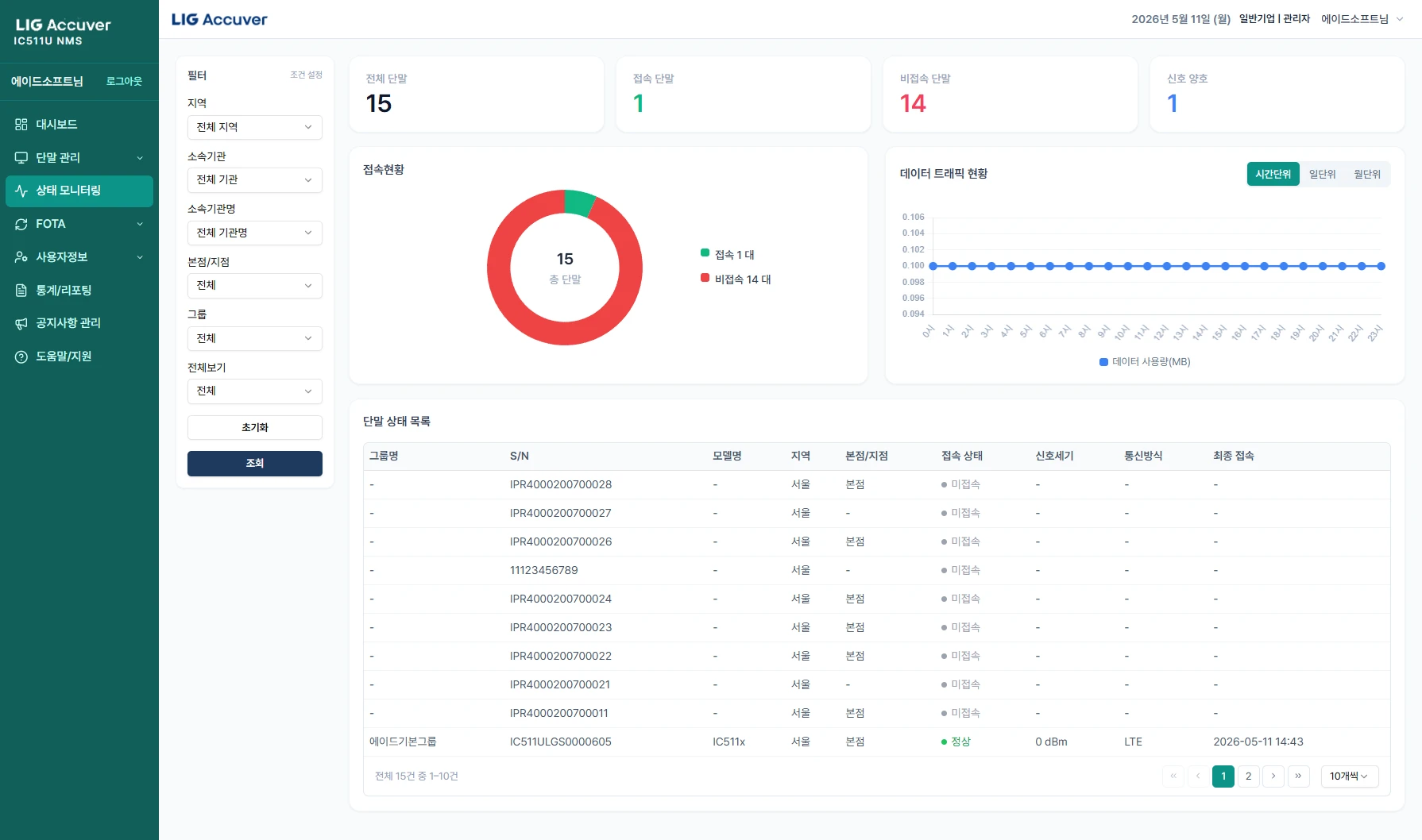Image resolution: width=1422 pixels, height=840 pixels.
Task: Open the 전체 기관명 dropdown
Action: tap(255, 233)
